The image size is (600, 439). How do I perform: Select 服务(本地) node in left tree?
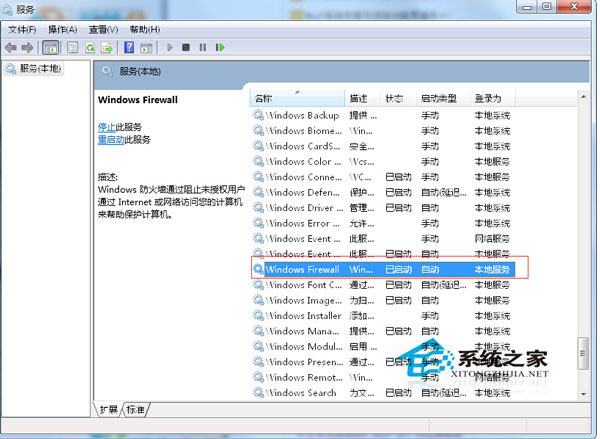coord(34,69)
